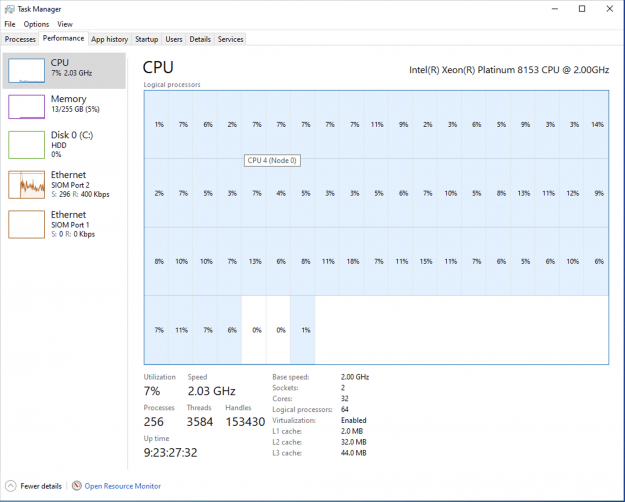Click the 'Memory' label in sidebar
Image resolution: width=625 pixels, height=502 pixels.
click(x=69, y=99)
